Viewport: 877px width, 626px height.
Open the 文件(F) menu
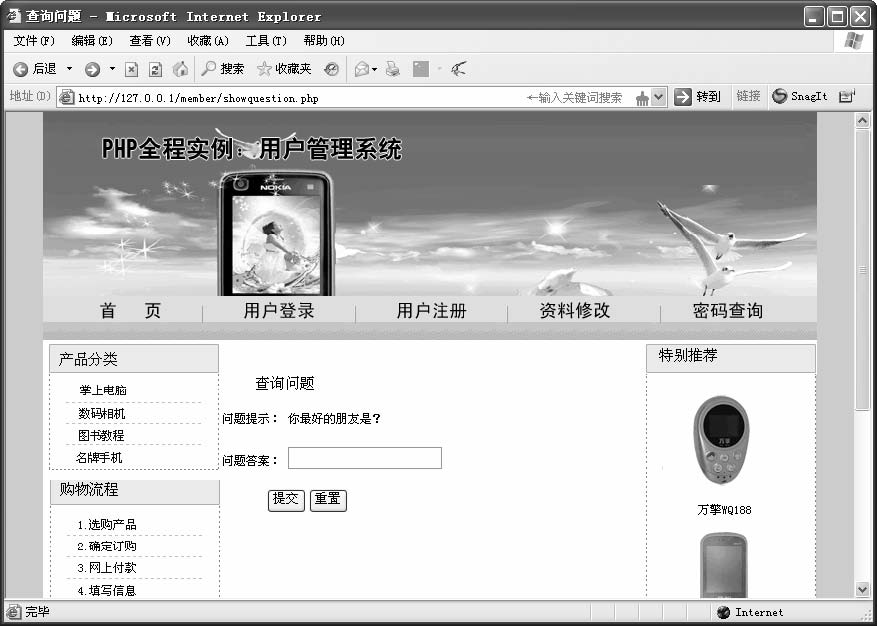(34, 41)
